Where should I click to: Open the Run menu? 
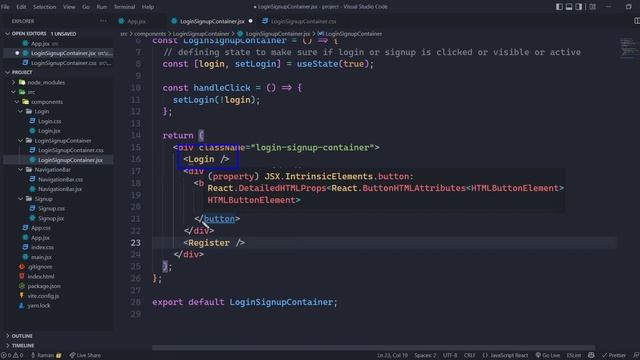(x=102, y=7)
